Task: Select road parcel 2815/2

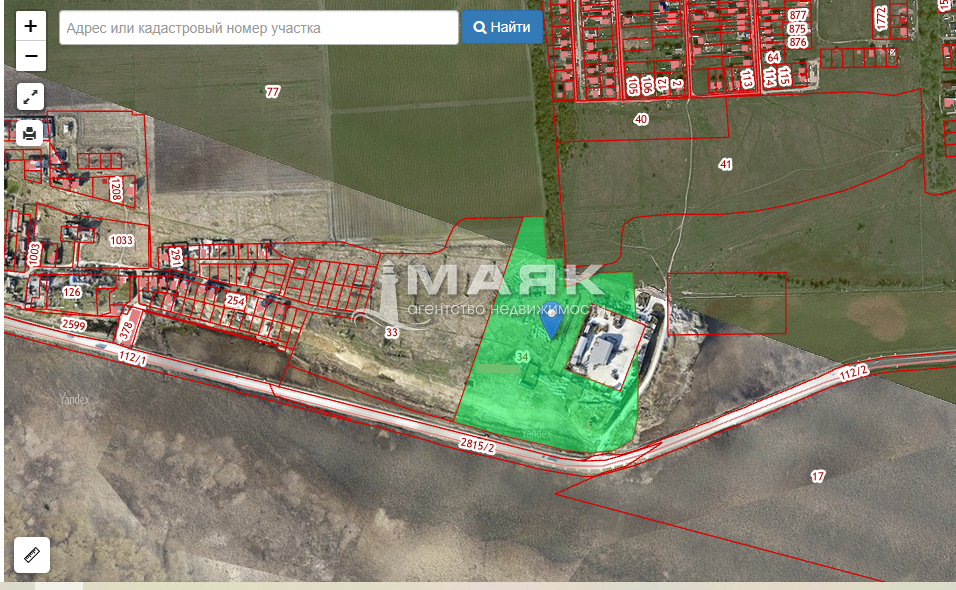Action: click(x=477, y=445)
